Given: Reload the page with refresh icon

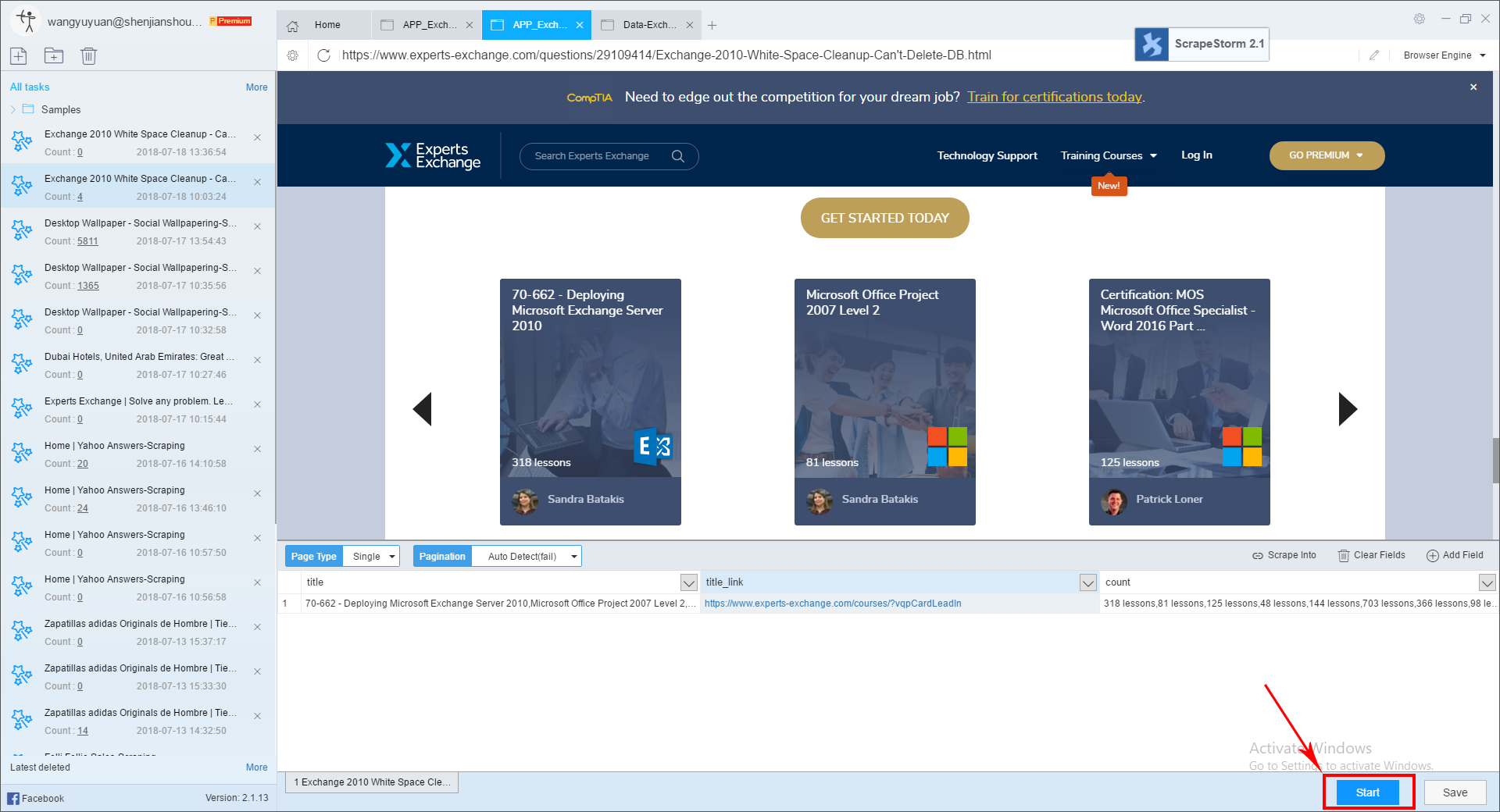Looking at the screenshot, I should click(x=323, y=55).
